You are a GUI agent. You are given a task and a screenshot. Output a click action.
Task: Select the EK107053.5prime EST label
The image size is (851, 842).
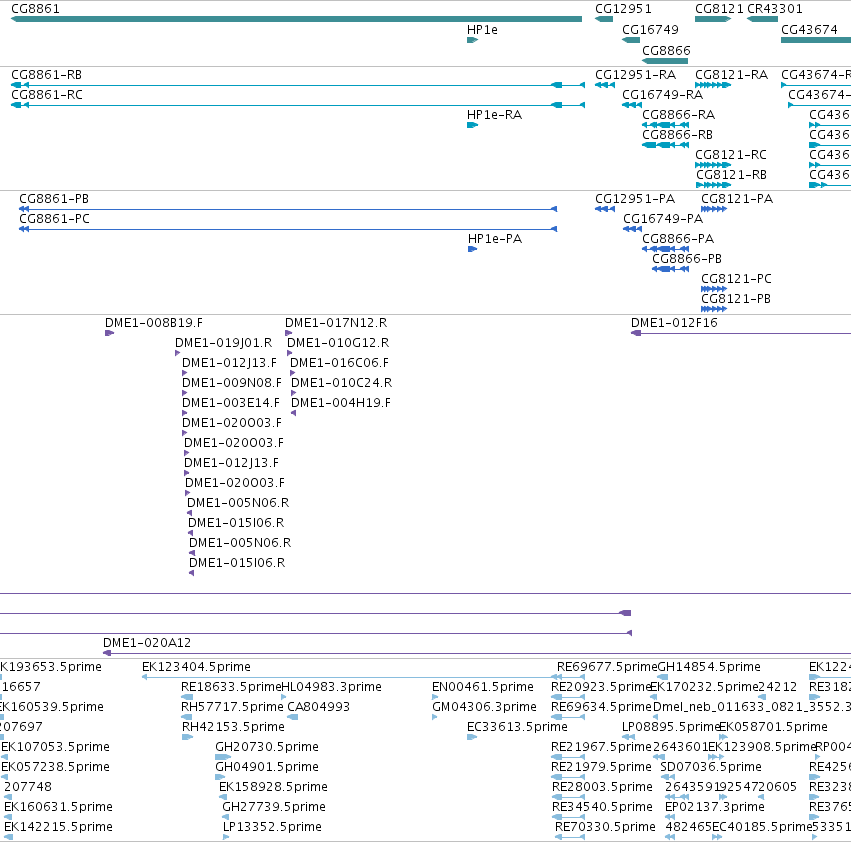tap(55, 747)
